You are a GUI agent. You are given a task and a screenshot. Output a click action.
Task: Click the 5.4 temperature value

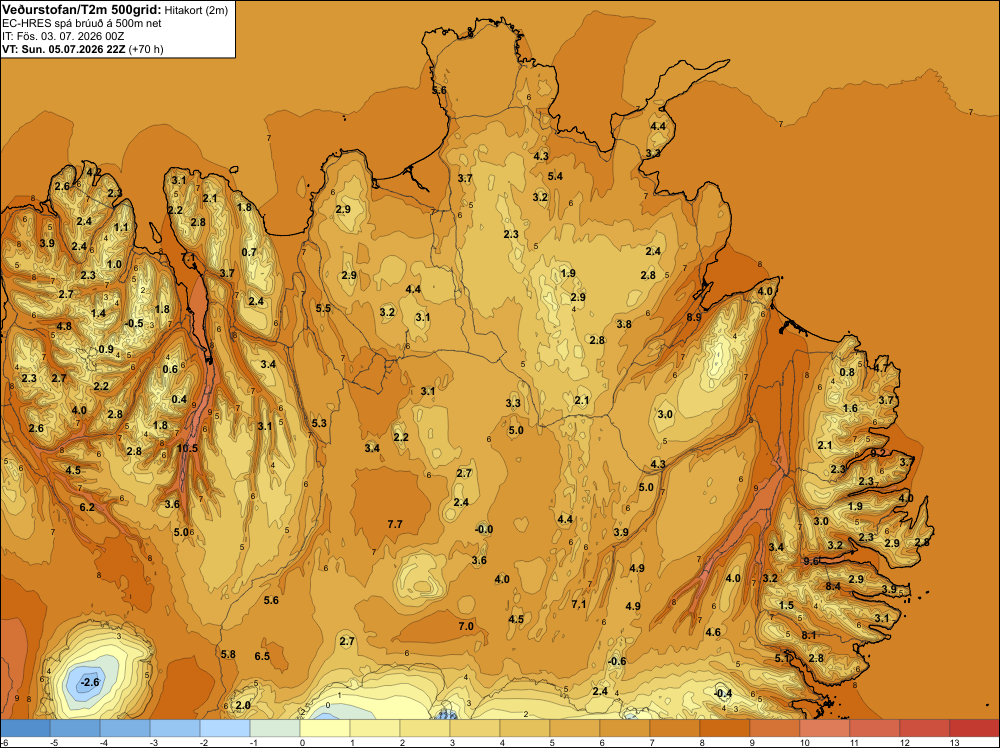click(555, 177)
